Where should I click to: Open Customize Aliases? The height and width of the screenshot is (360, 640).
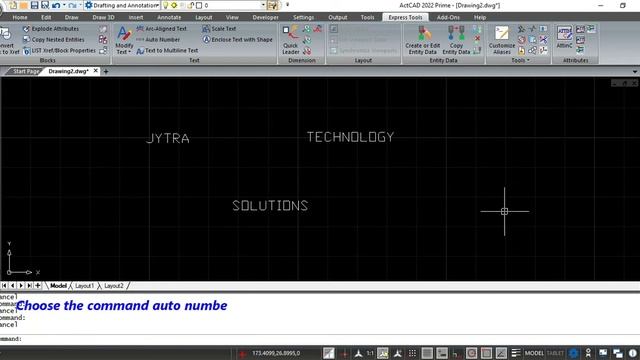click(502, 40)
